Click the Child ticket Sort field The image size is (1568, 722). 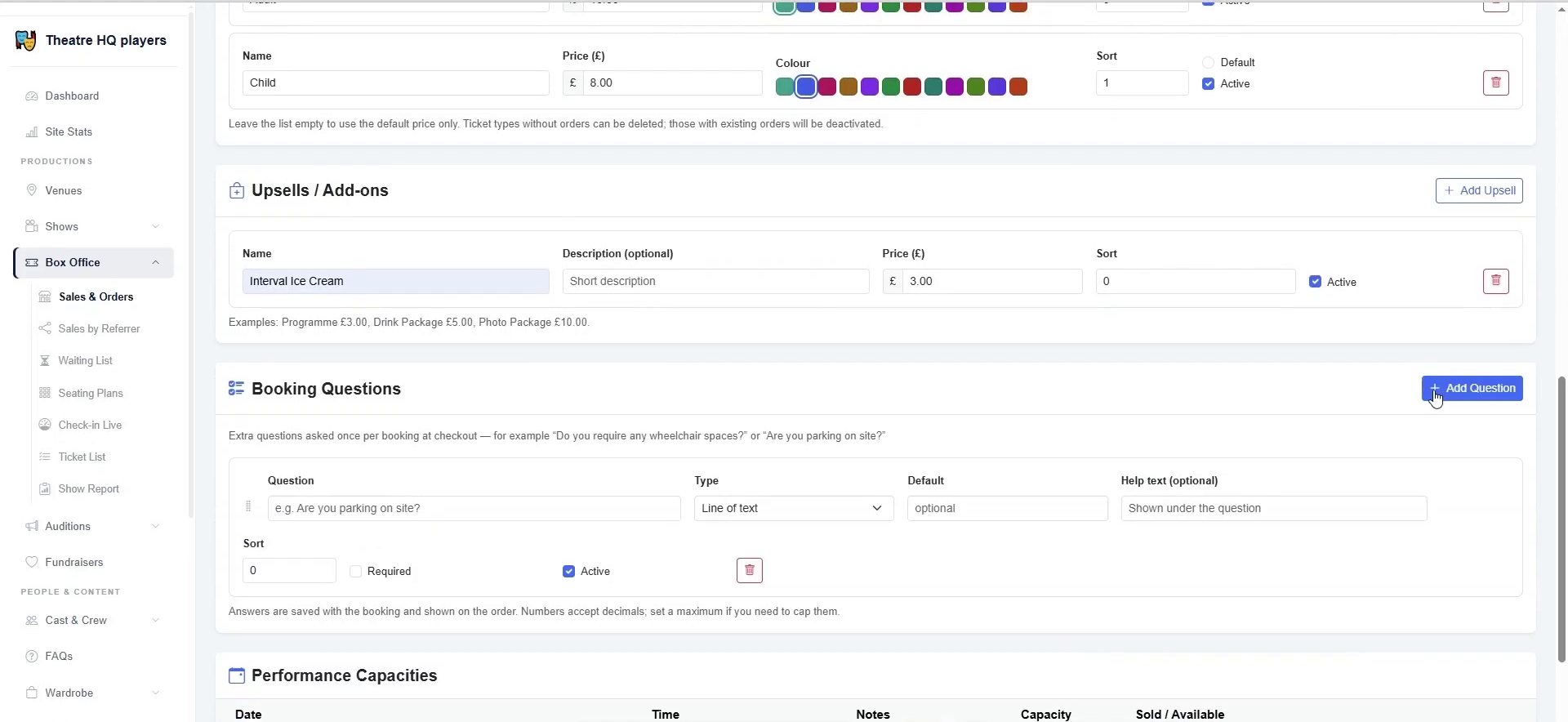click(x=1142, y=82)
